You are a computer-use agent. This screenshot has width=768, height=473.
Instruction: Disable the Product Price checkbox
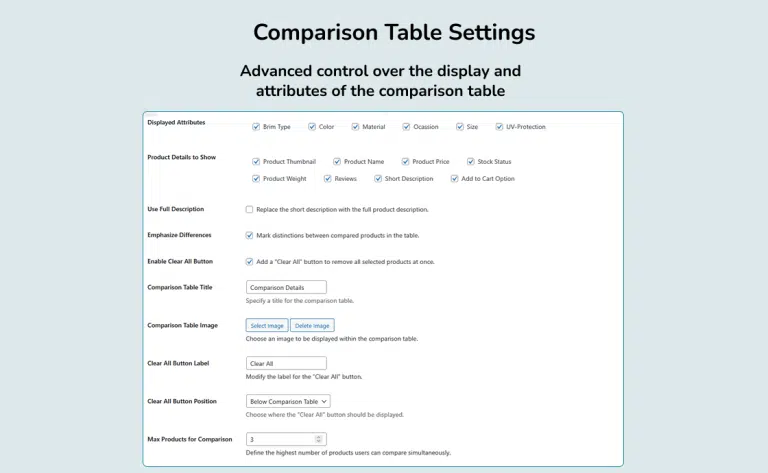(405, 161)
